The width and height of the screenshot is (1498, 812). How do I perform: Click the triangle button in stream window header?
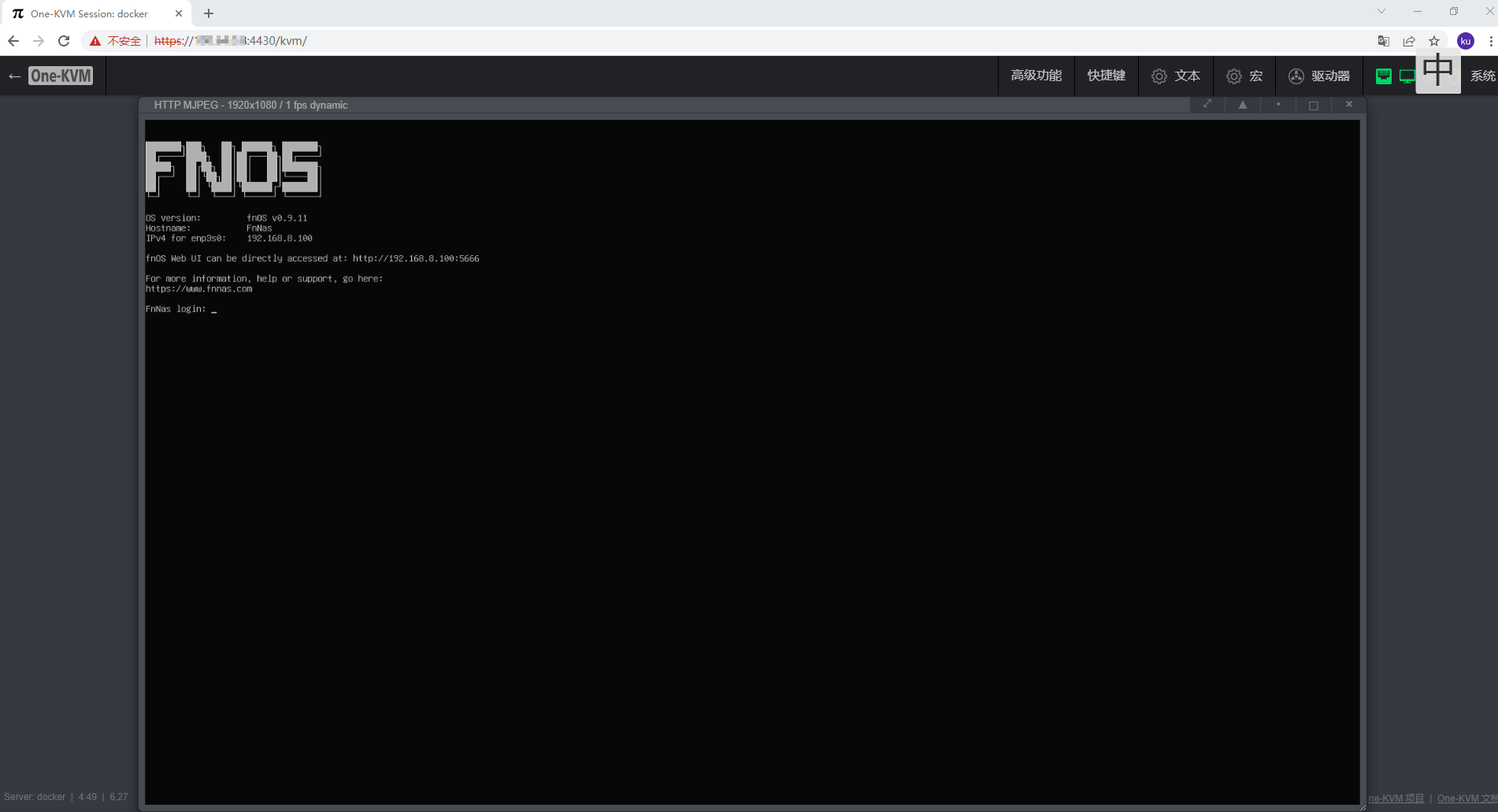tap(1242, 105)
